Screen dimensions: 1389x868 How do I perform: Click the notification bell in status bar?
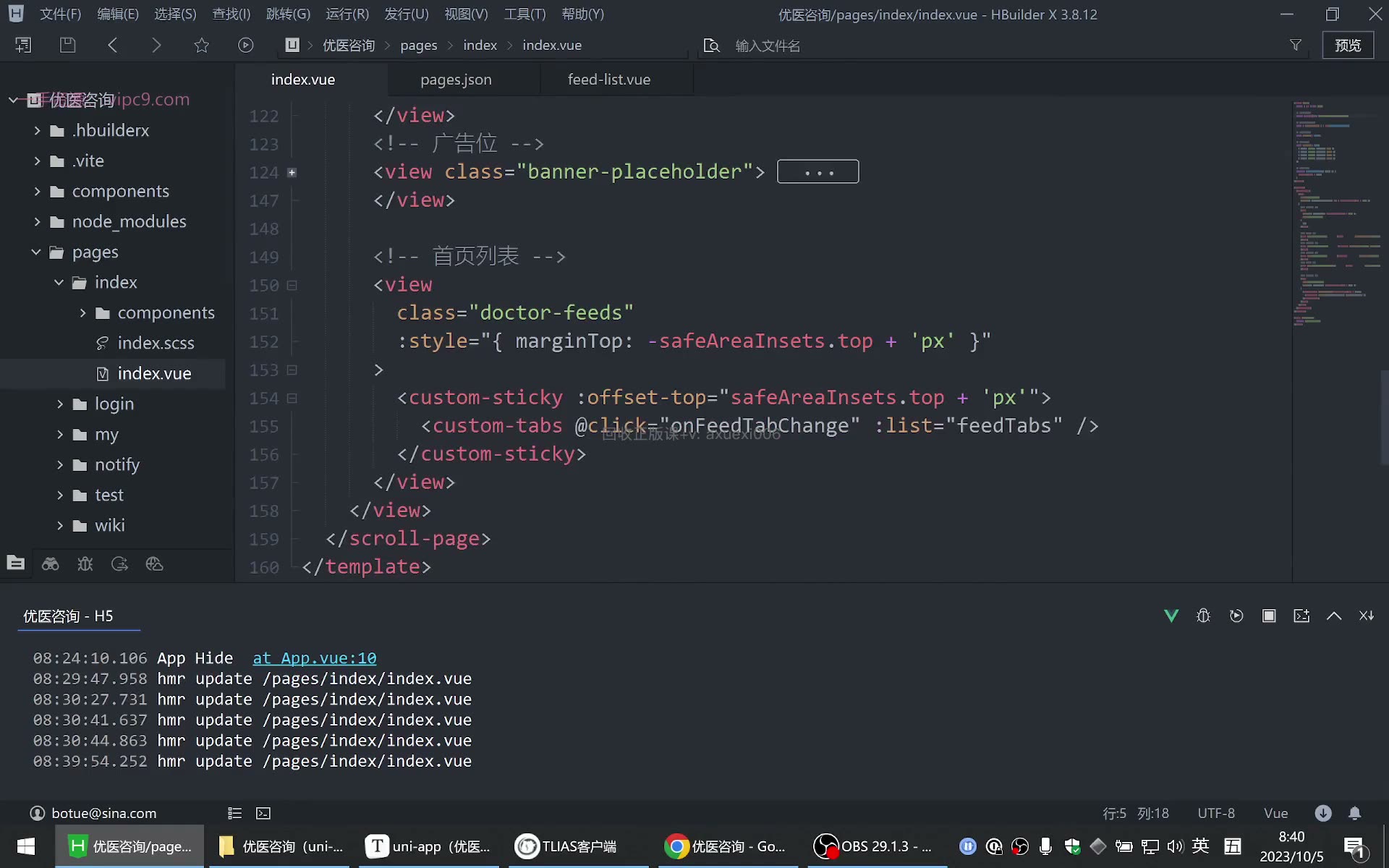pyautogui.click(x=1355, y=813)
